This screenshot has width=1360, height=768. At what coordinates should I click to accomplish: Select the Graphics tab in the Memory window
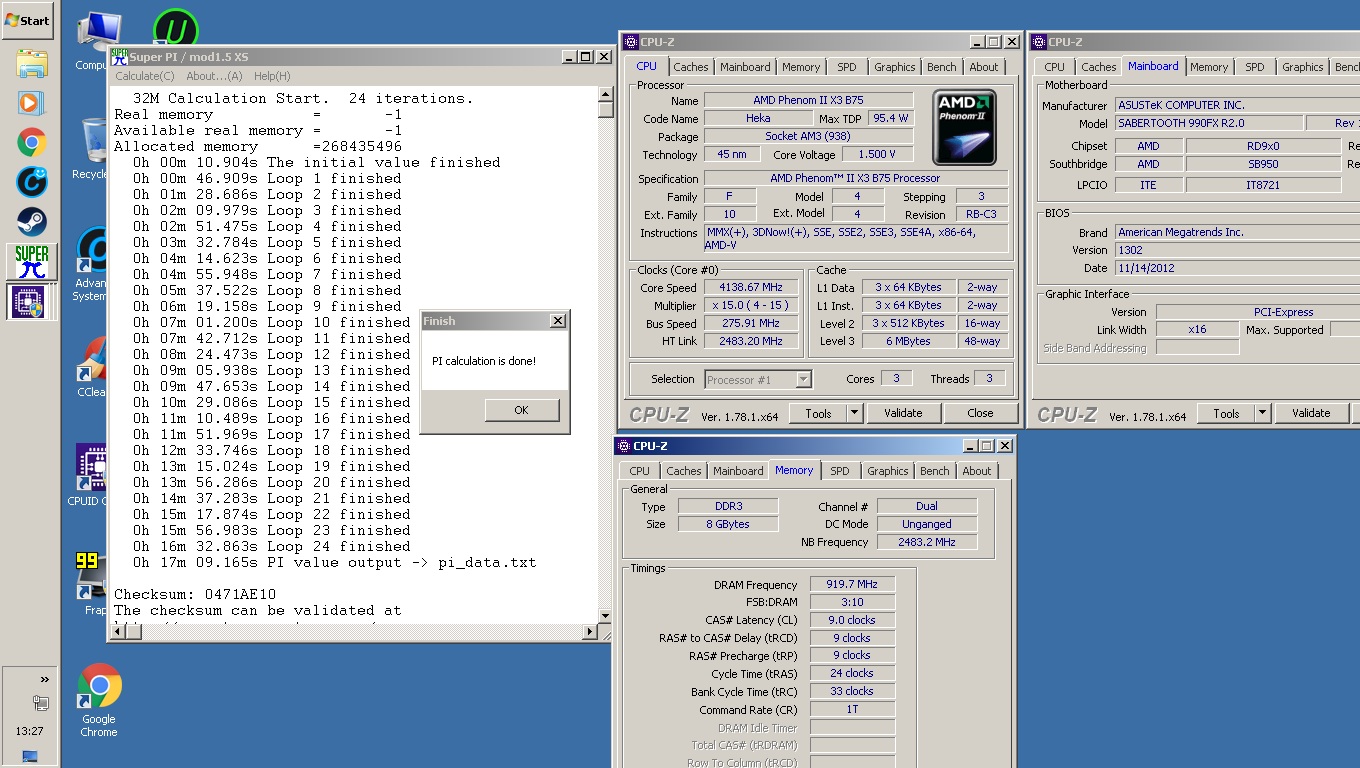(887, 471)
